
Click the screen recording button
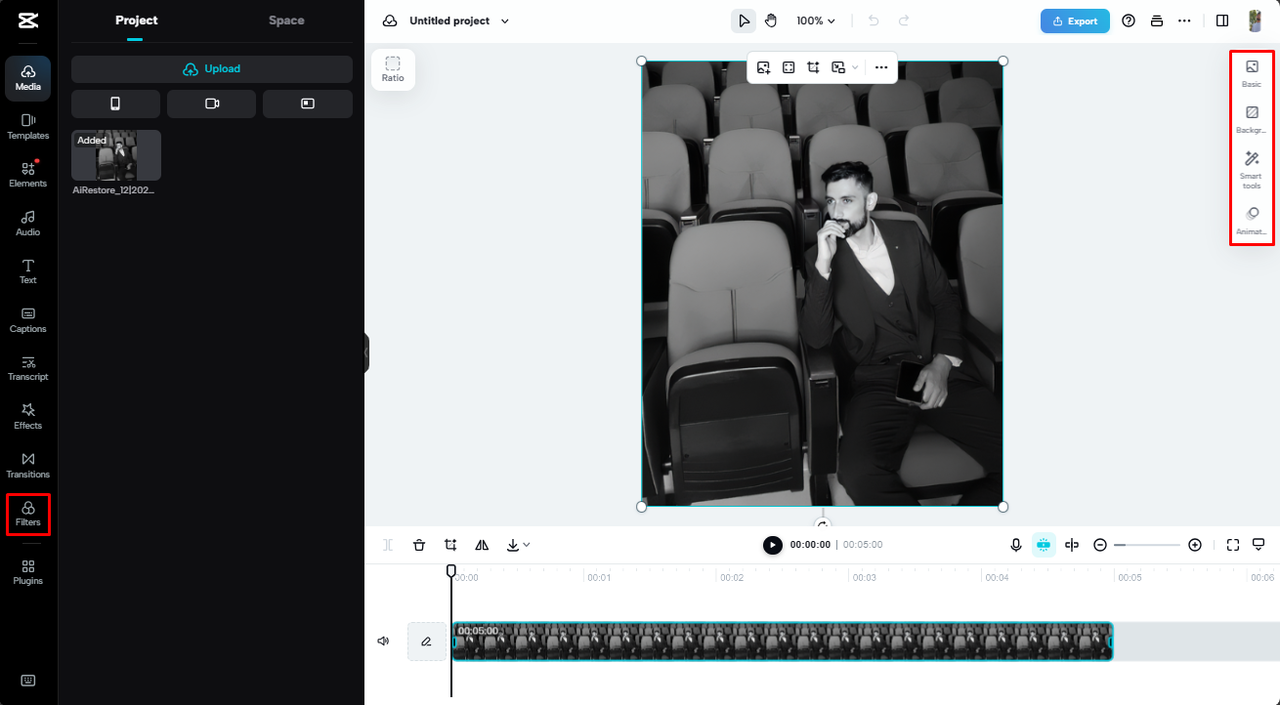tap(308, 104)
